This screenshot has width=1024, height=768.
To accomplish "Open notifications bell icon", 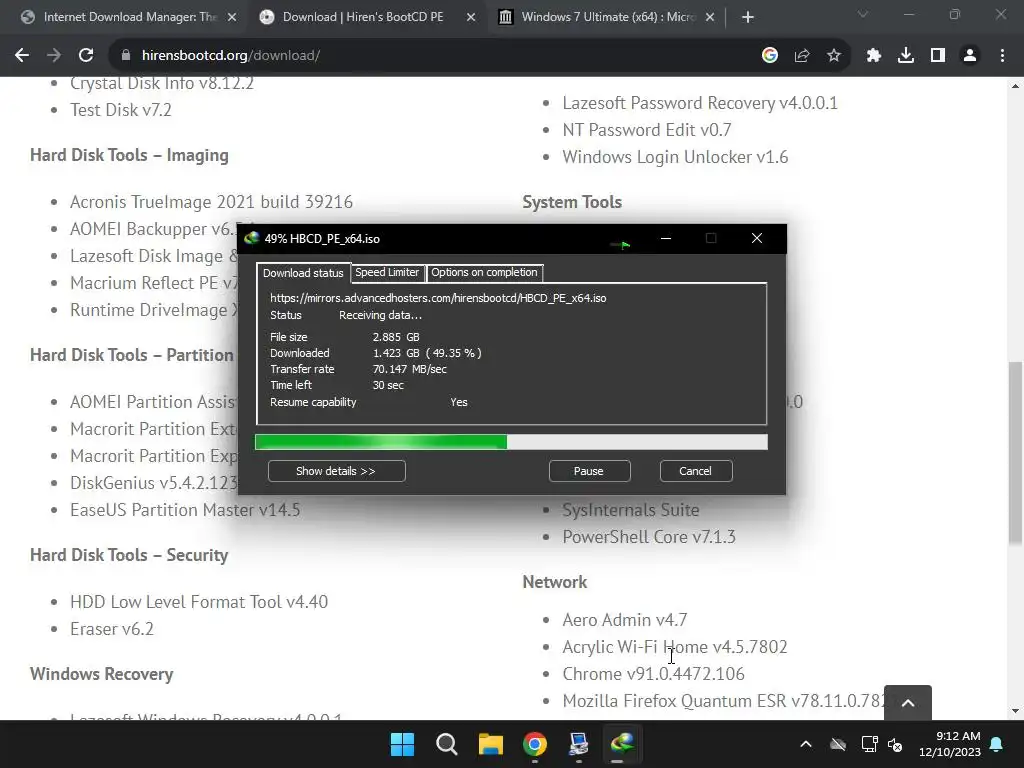I will 997,744.
